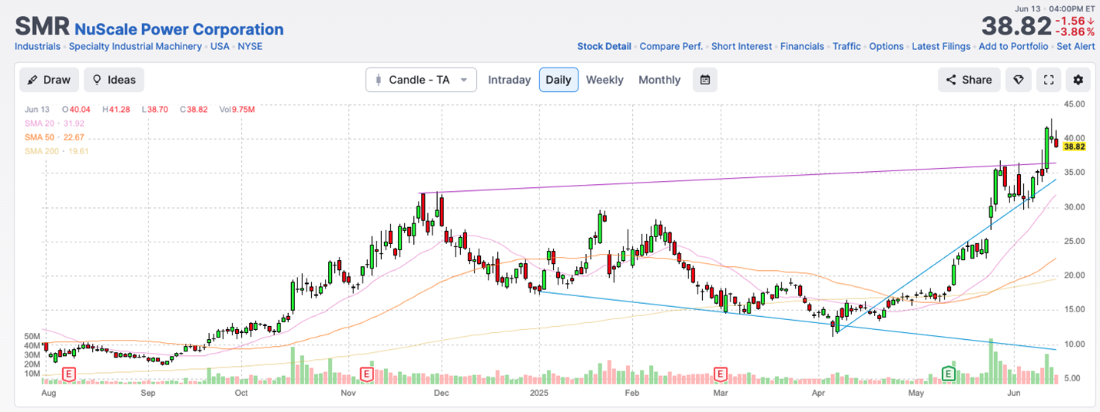Click the green May earnings E marker
The height and width of the screenshot is (412, 1100).
(x=950, y=373)
